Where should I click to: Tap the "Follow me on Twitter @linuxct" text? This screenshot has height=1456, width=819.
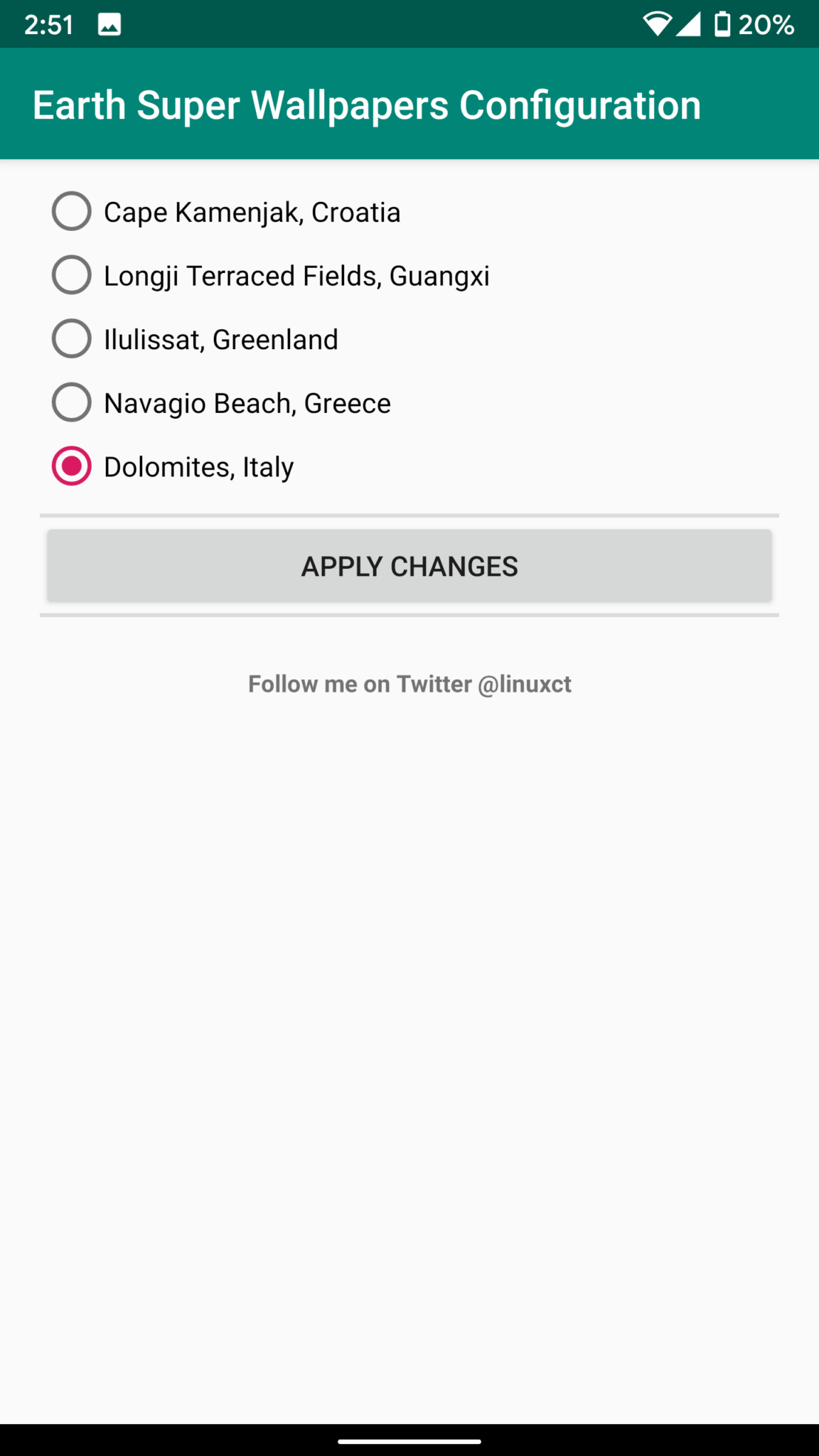409,684
